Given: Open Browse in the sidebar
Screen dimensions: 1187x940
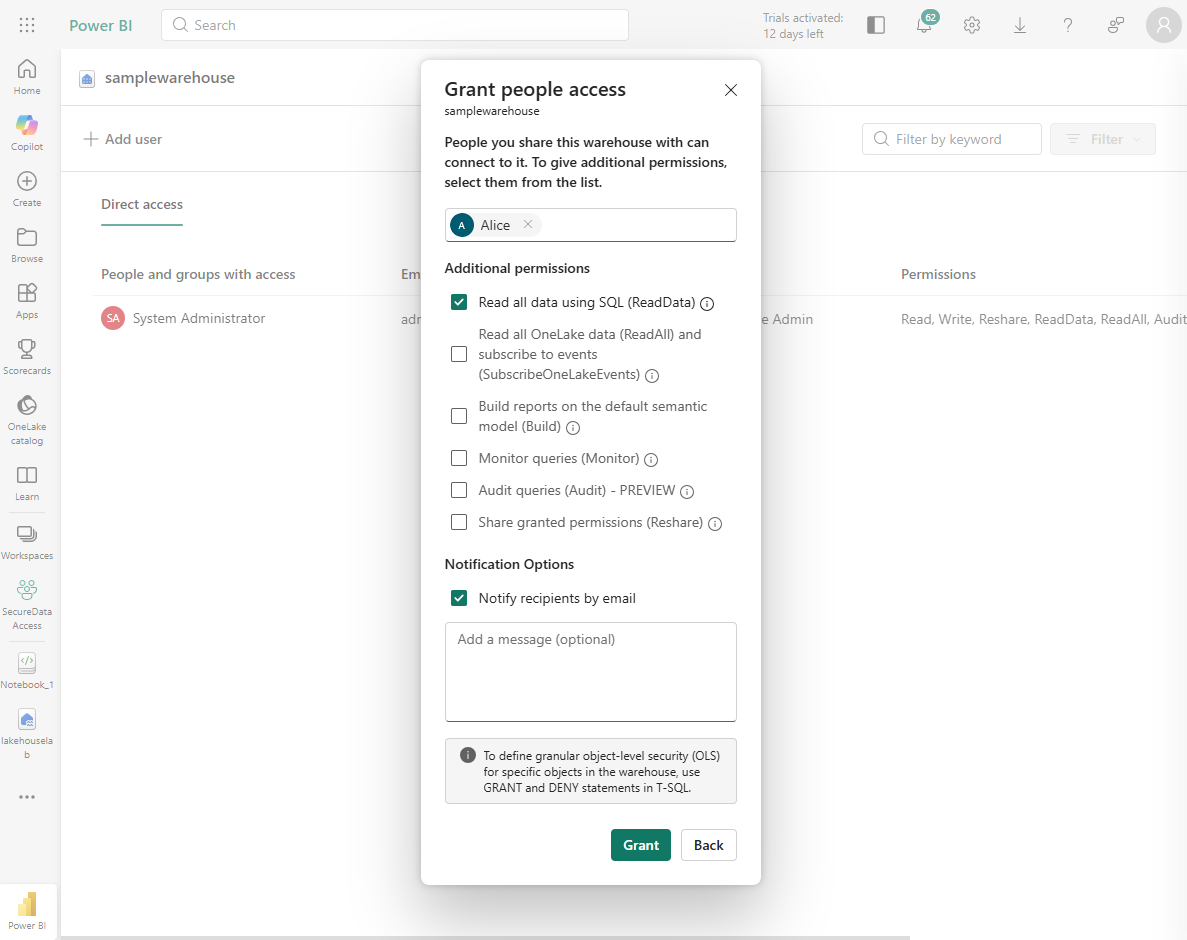Looking at the screenshot, I should (x=26, y=245).
